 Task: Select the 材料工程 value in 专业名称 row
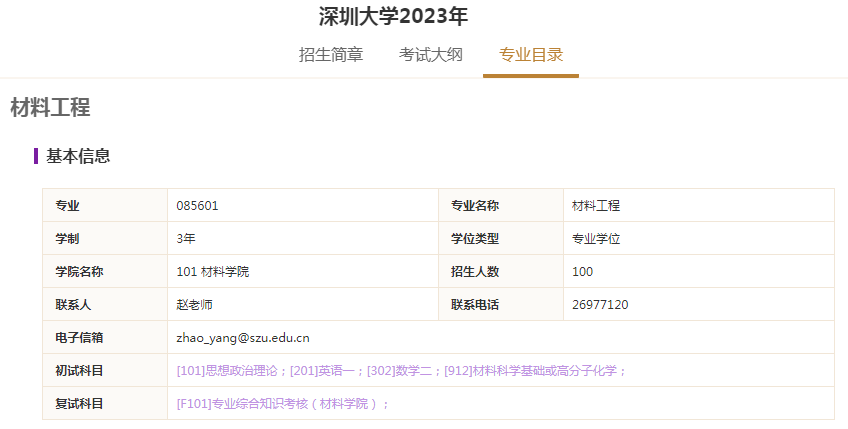pos(596,206)
